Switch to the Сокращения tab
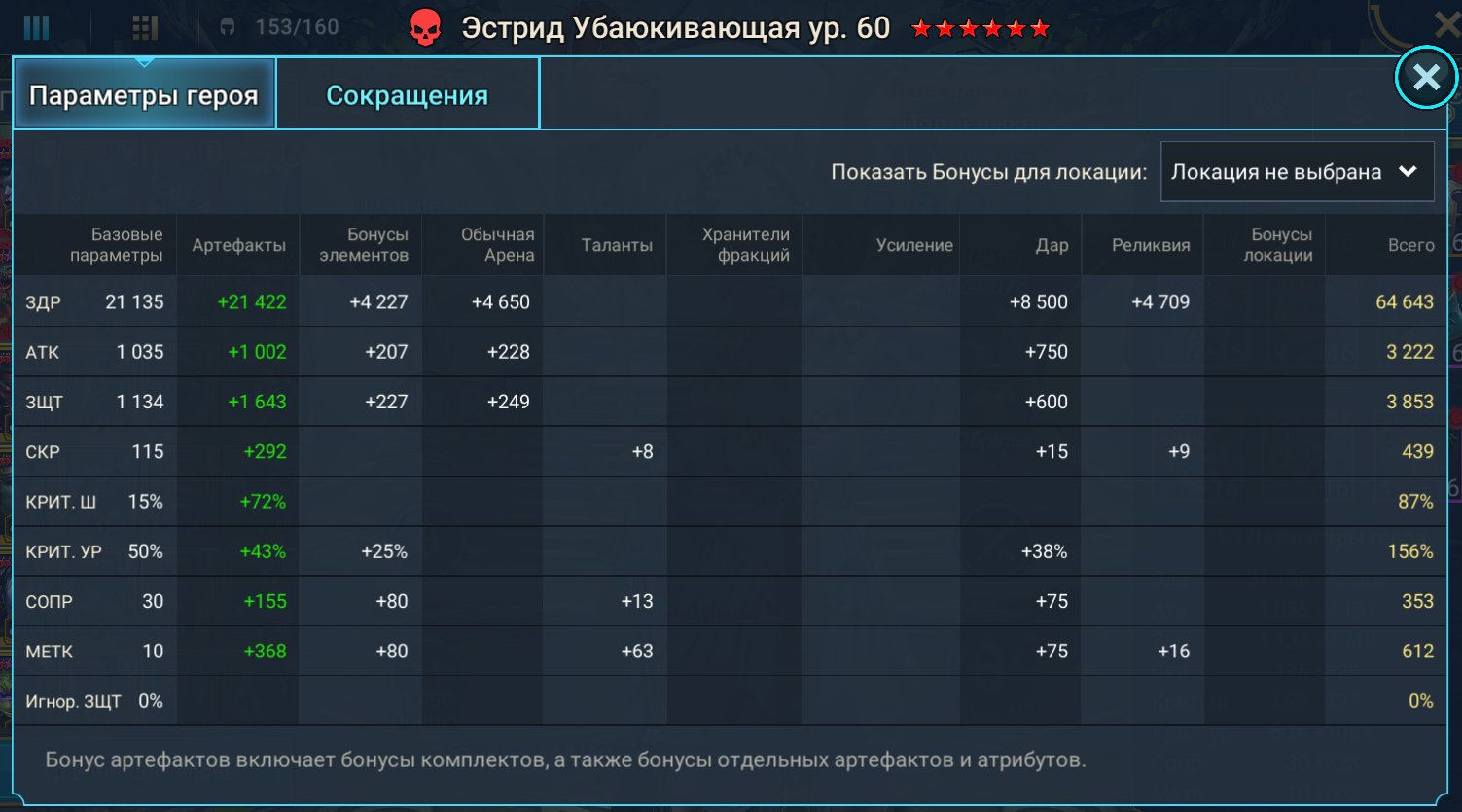 [408, 94]
